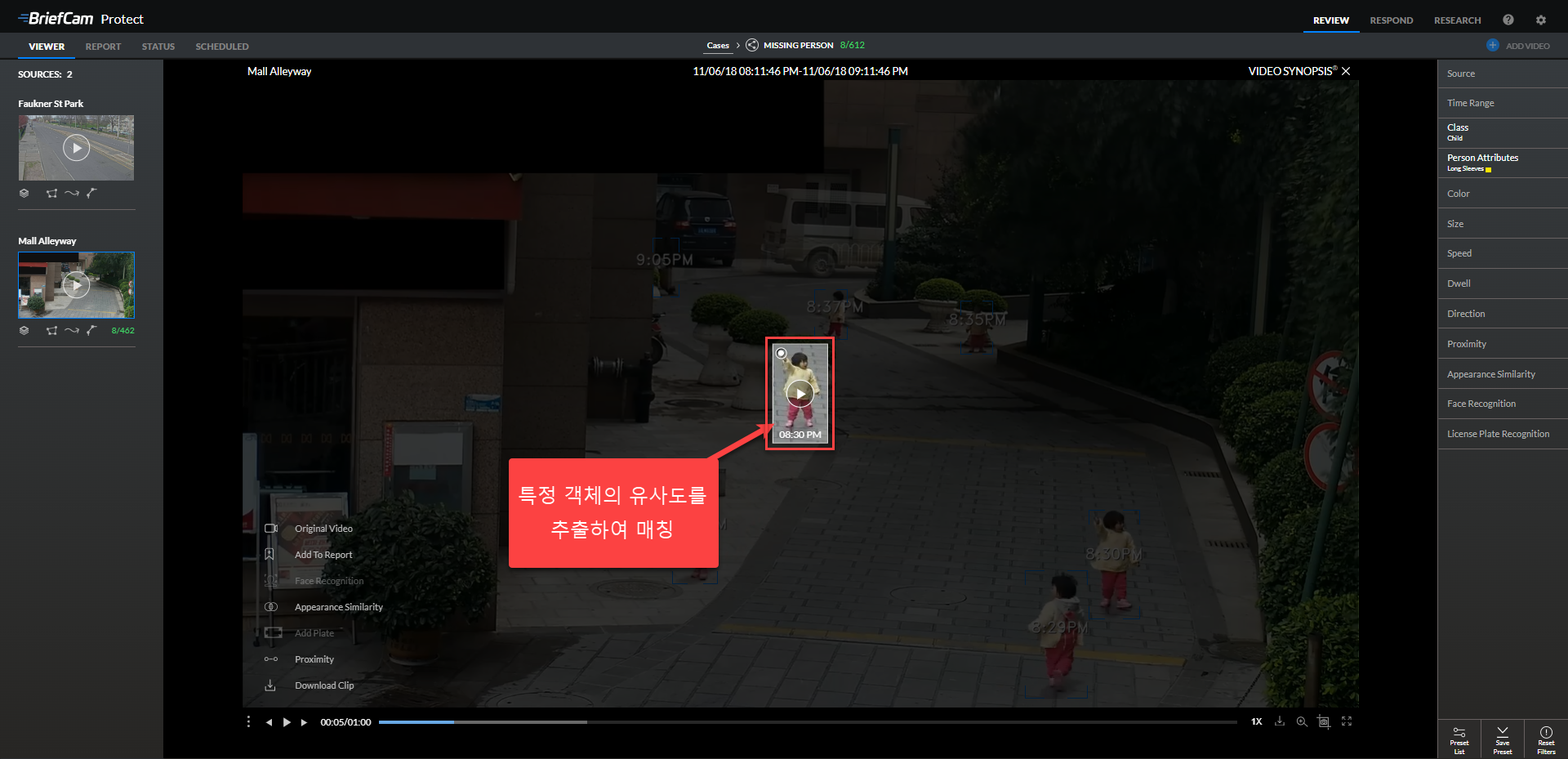1568x759 pixels.
Task: Click the video timeline progress bar
Action: coord(808,722)
